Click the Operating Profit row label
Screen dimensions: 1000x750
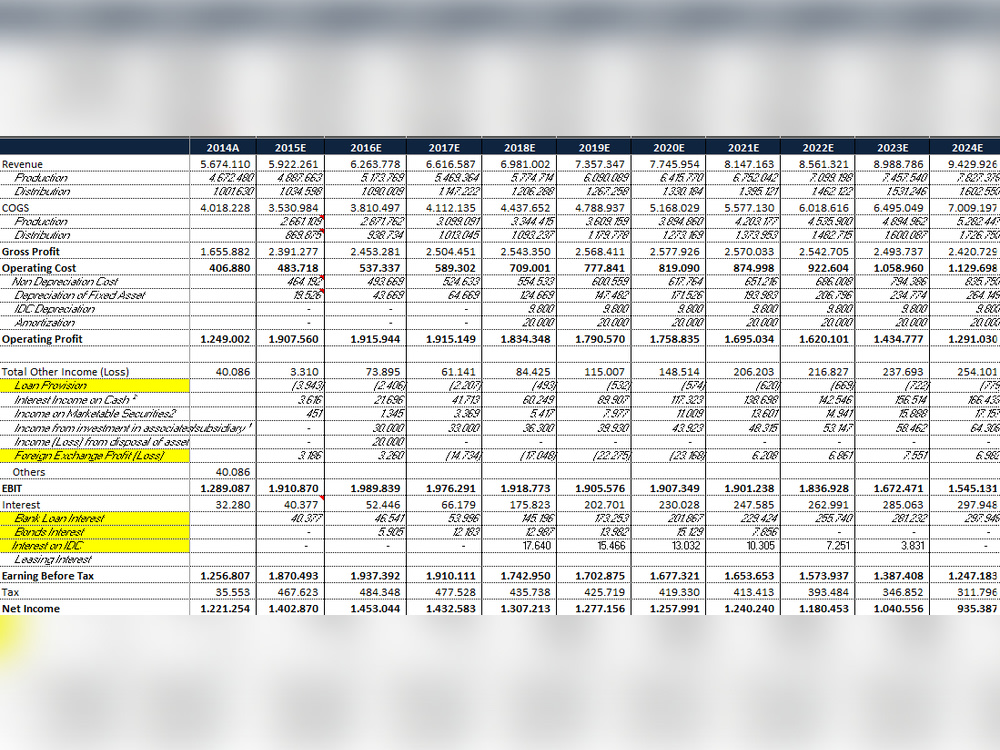click(x=42, y=339)
